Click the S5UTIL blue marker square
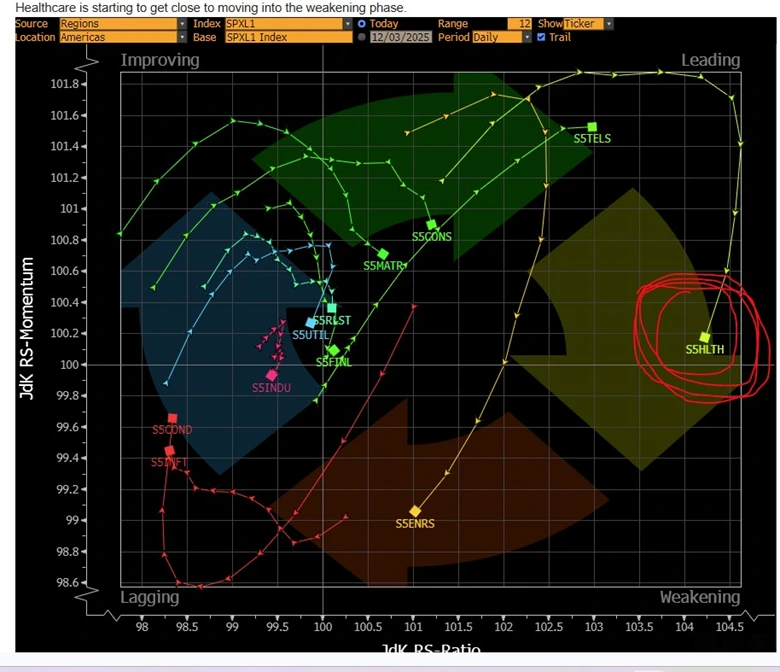Screen dimensions: 780x672 311,322
